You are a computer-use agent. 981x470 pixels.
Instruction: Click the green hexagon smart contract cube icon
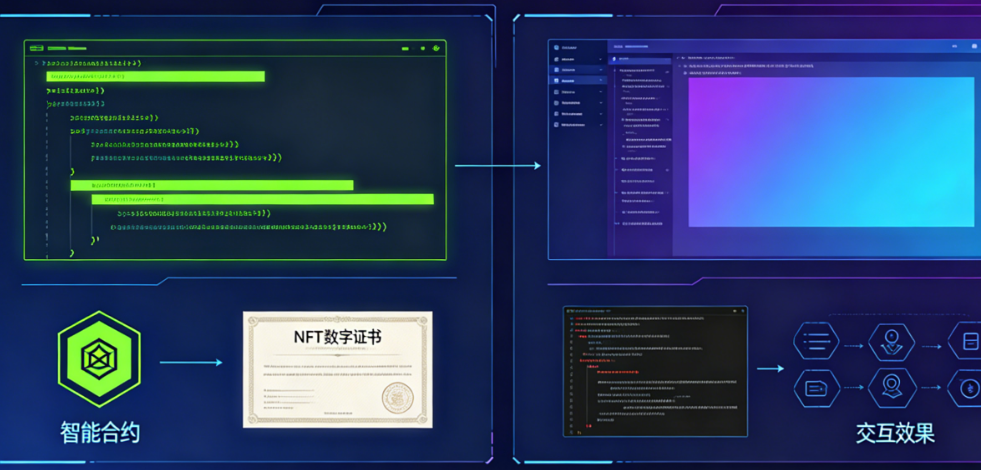point(99,359)
